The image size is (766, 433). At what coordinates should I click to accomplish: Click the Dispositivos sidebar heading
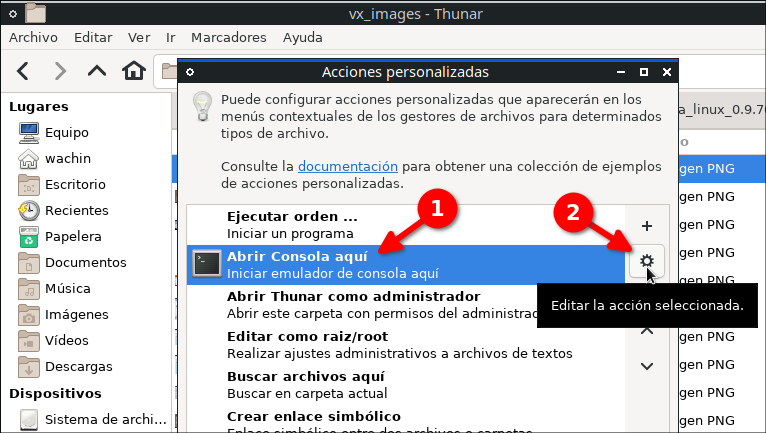tap(55, 393)
